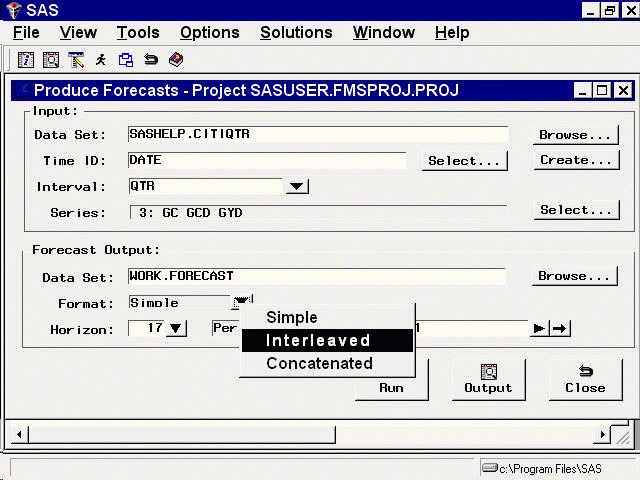This screenshot has height=480, width=640.
Task: Open the Tools menu
Action: (x=138, y=32)
